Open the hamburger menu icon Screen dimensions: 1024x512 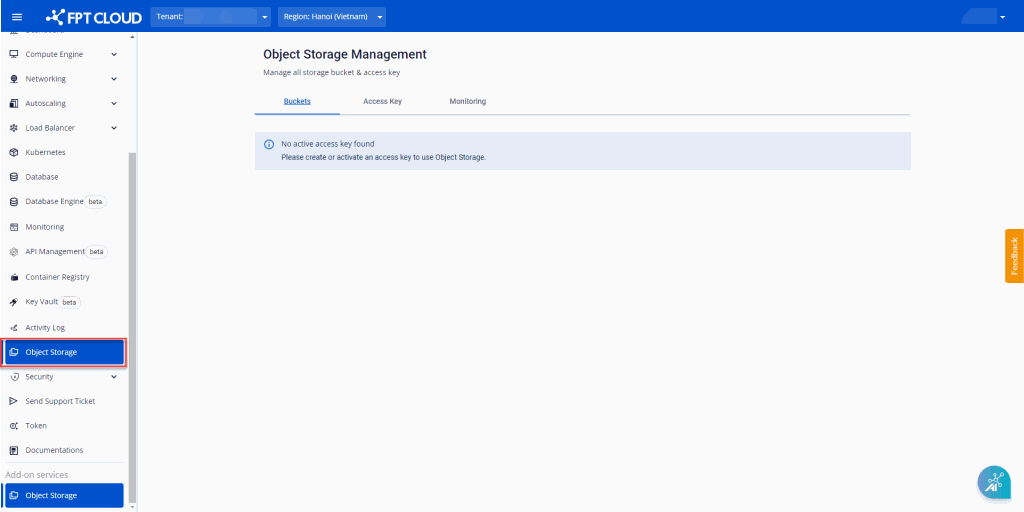coord(17,17)
